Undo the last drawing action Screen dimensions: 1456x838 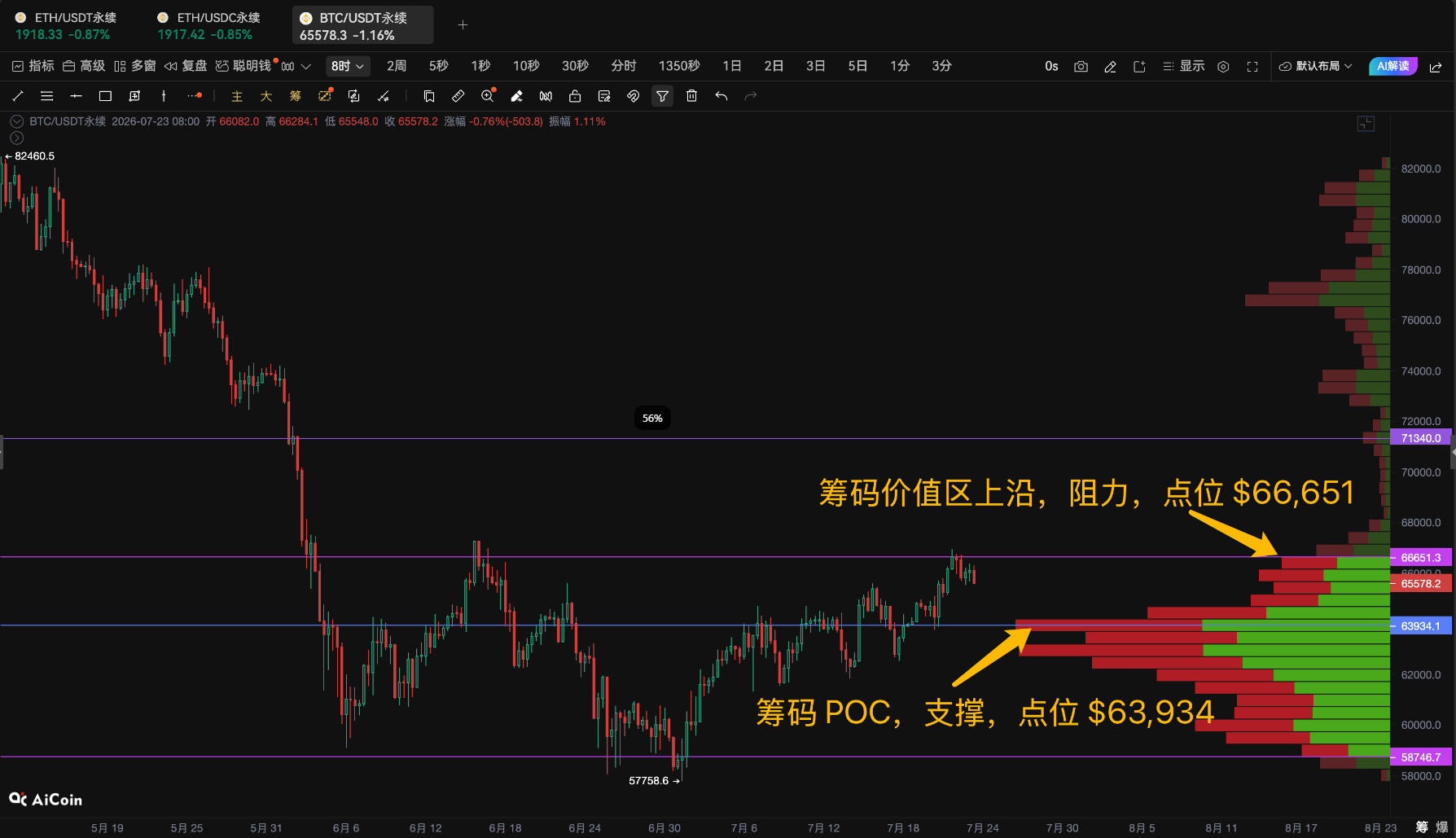coord(721,96)
